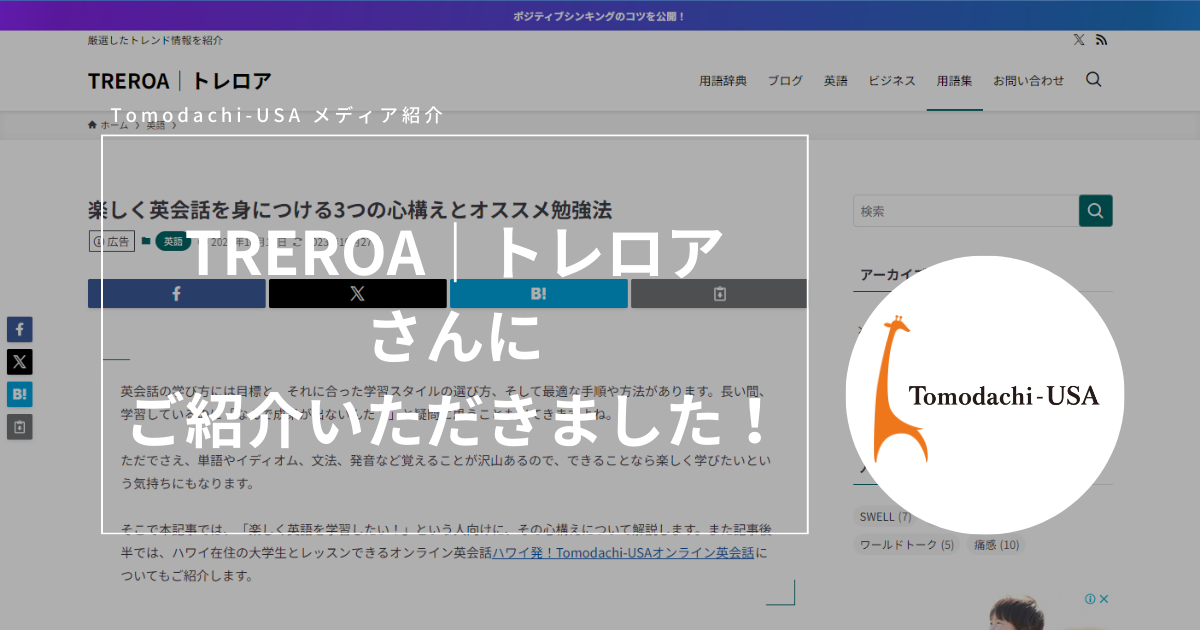
Task: Click the floating X share icon at left edge
Action: pos(20,361)
